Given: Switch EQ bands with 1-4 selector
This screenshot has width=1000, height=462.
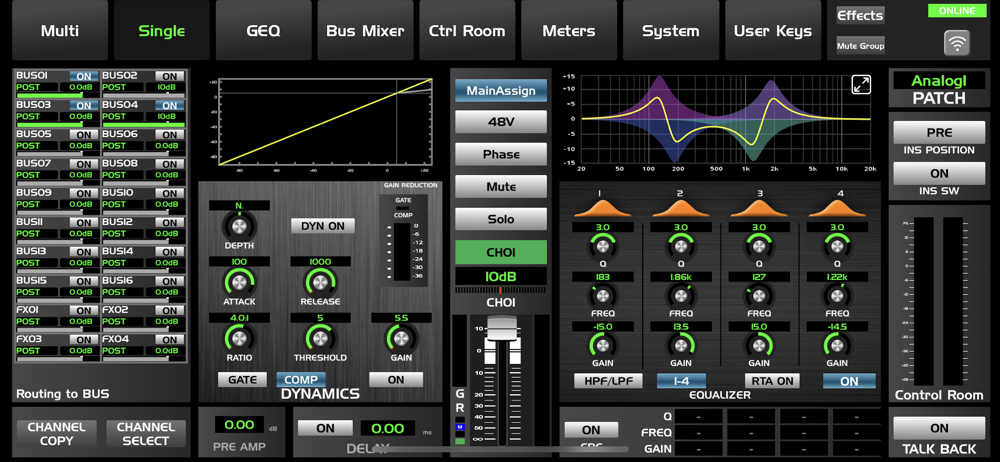Looking at the screenshot, I should pyautogui.click(x=682, y=381).
